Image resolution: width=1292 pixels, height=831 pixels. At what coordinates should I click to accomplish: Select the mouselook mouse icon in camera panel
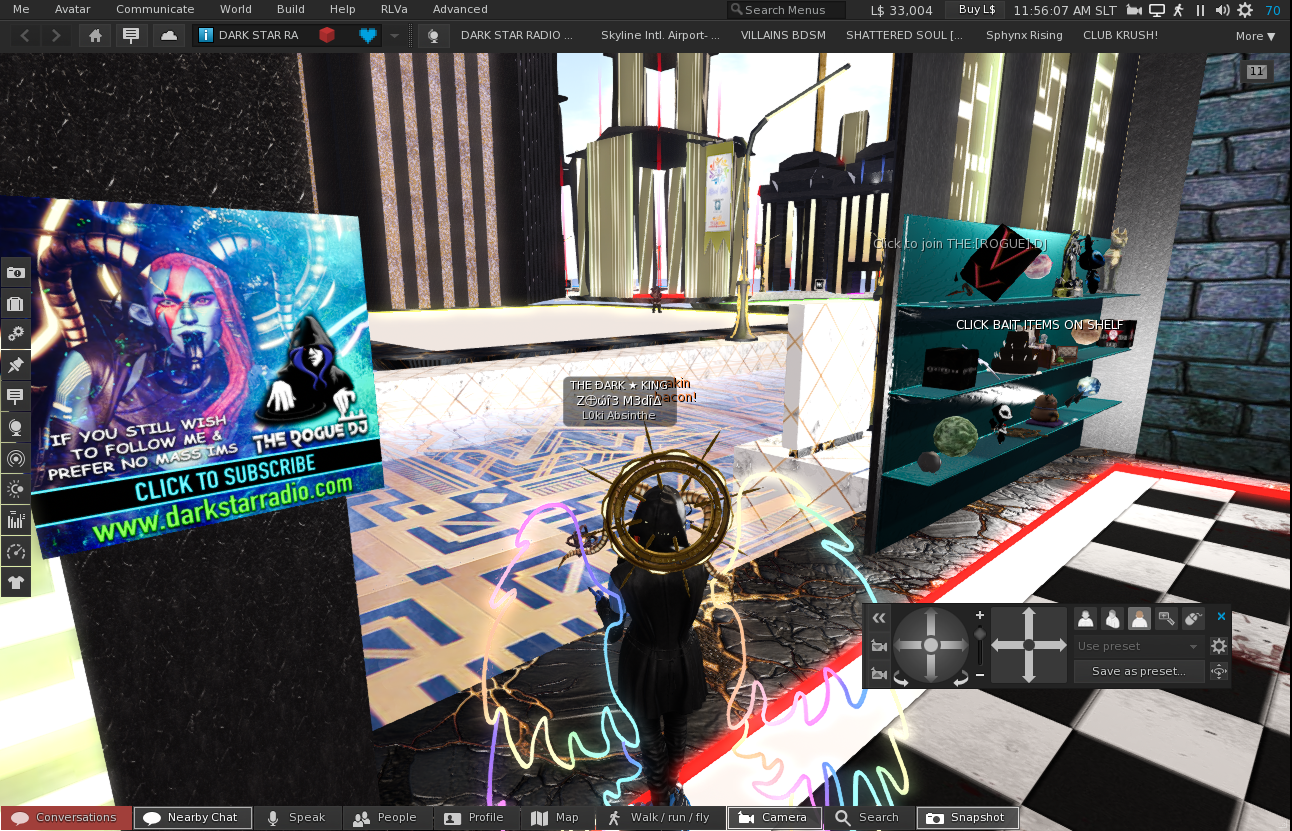pyautogui.click(x=1193, y=619)
